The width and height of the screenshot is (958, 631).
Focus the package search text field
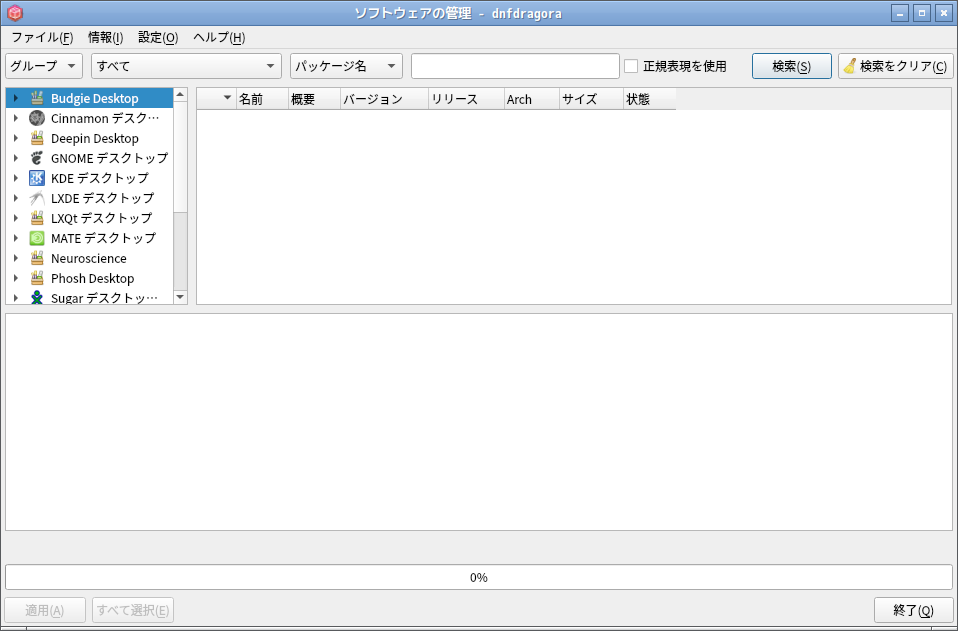tap(516, 66)
